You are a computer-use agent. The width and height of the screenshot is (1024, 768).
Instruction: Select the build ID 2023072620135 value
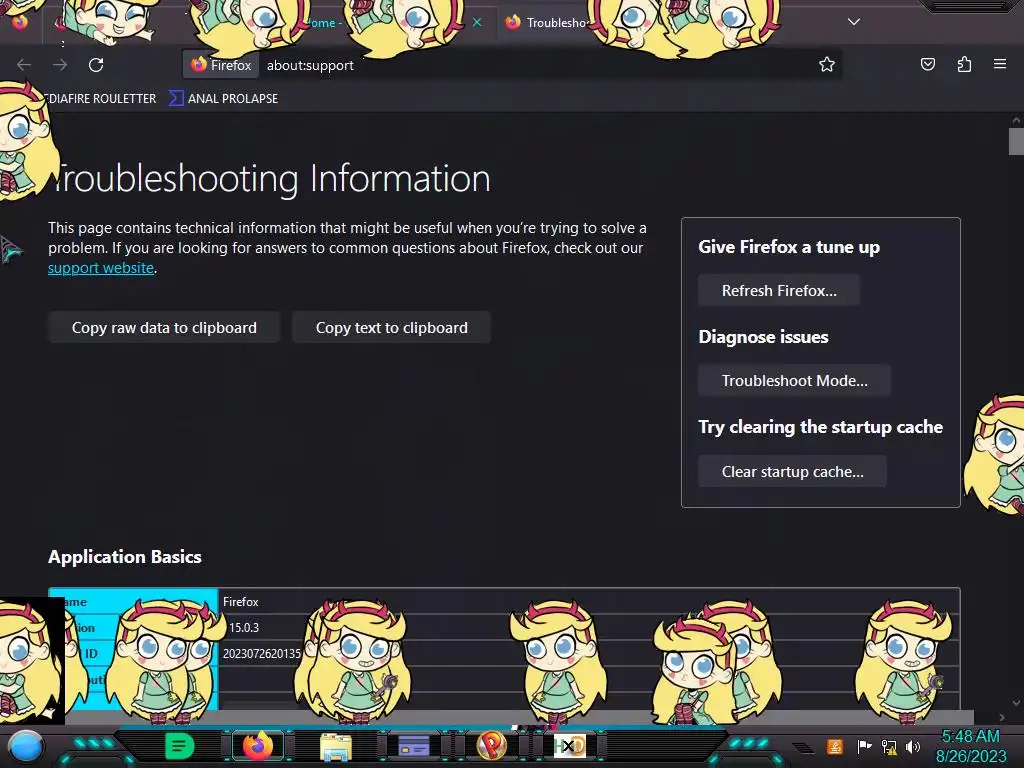pos(262,654)
